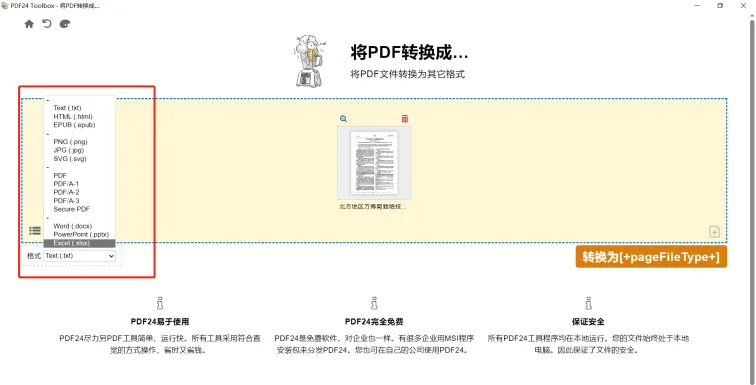Viewport: 756px width, 385px height.
Task: Open the 格式 format dropdown
Action: 80,256
